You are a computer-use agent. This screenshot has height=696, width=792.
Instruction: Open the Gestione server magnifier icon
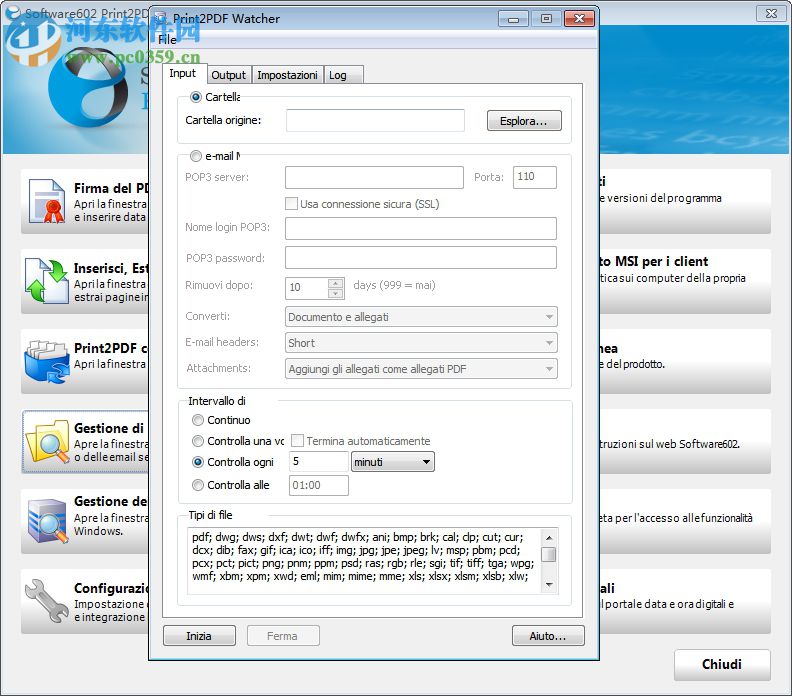pyautogui.click(x=48, y=521)
